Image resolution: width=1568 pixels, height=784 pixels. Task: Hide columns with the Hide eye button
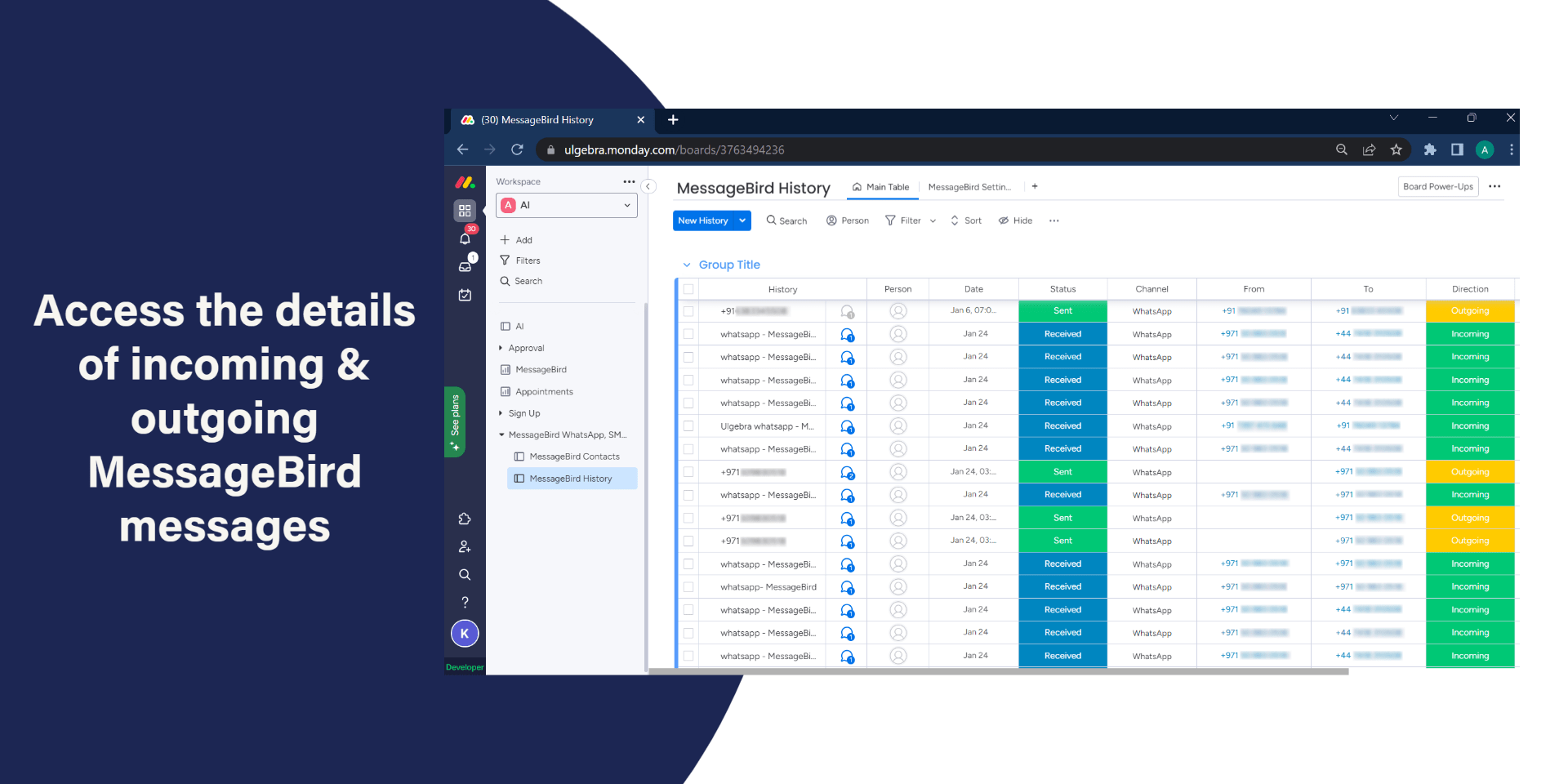(x=1015, y=220)
